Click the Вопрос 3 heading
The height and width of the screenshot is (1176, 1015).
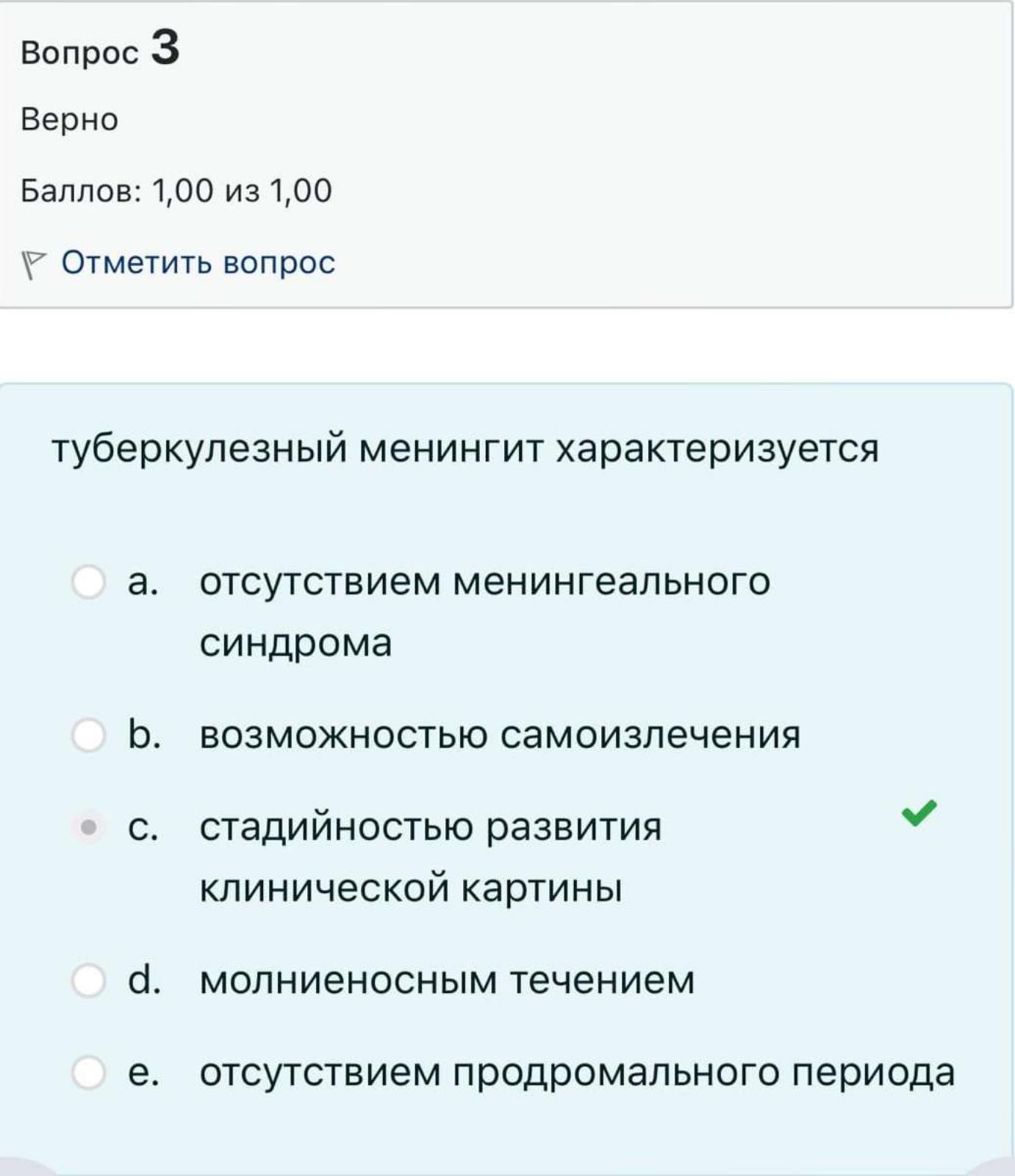pos(100,49)
